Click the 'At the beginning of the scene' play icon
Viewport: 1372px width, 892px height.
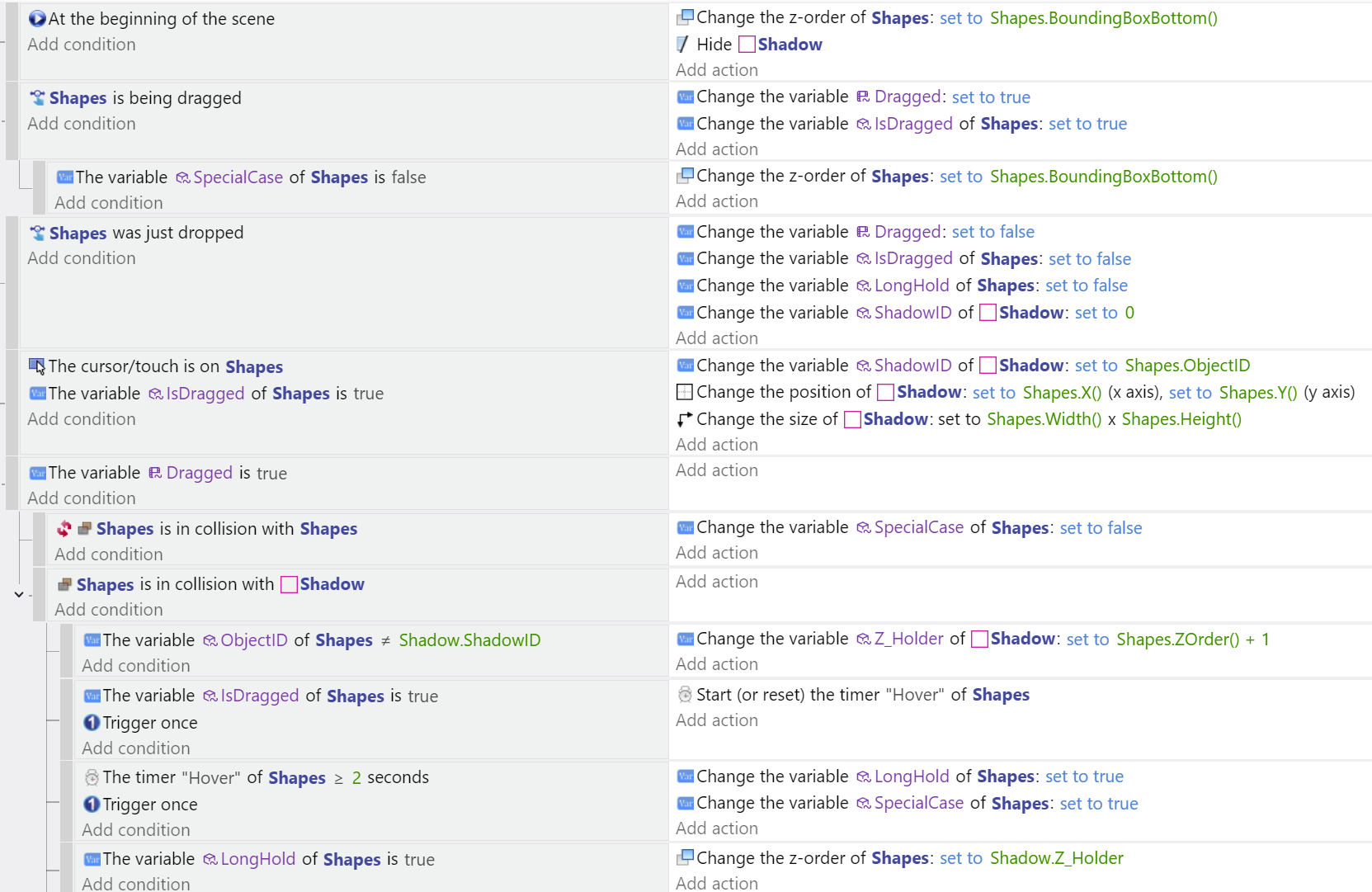click(x=37, y=18)
